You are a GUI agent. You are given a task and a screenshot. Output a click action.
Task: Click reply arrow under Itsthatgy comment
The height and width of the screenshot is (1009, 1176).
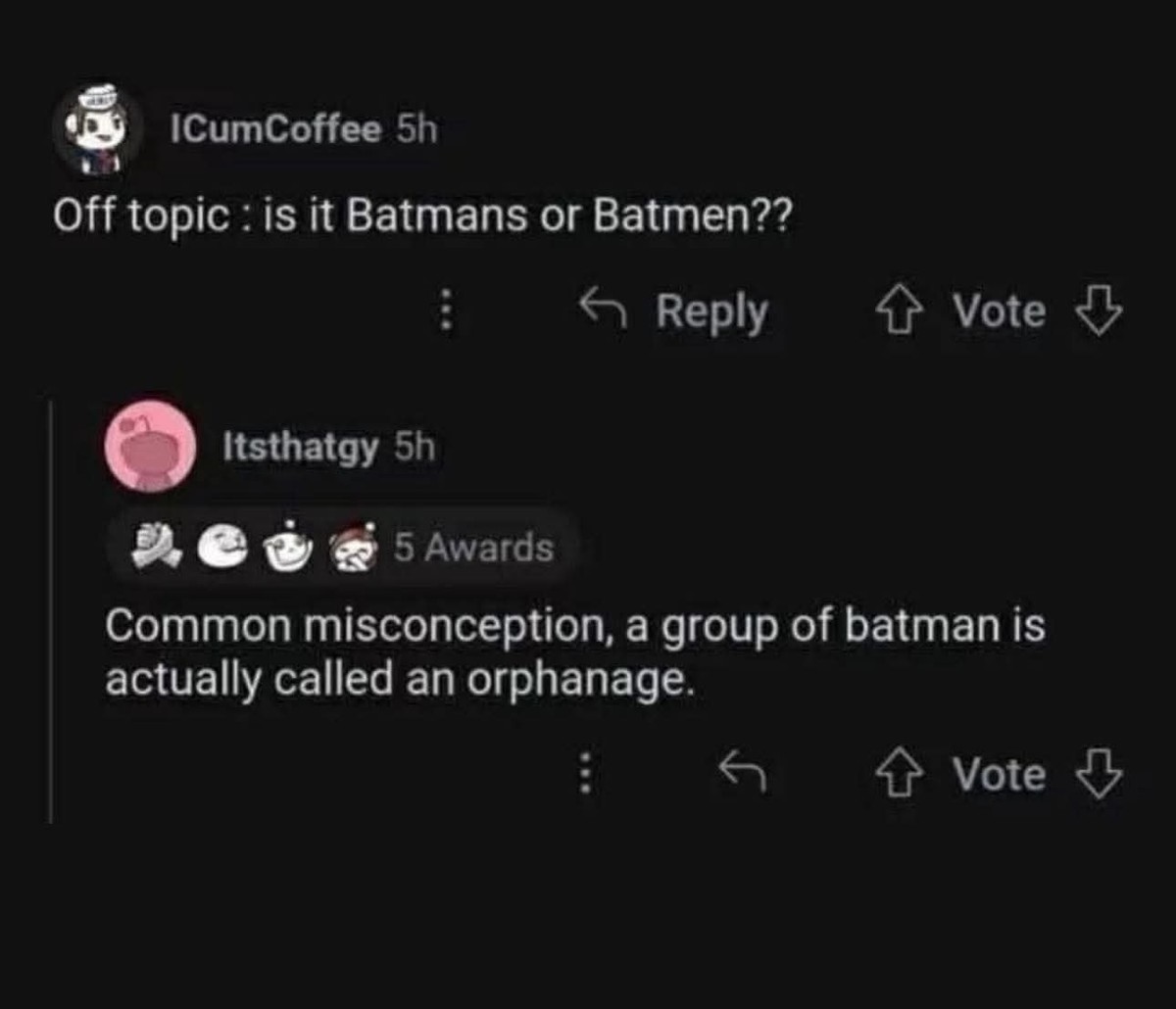point(741,774)
